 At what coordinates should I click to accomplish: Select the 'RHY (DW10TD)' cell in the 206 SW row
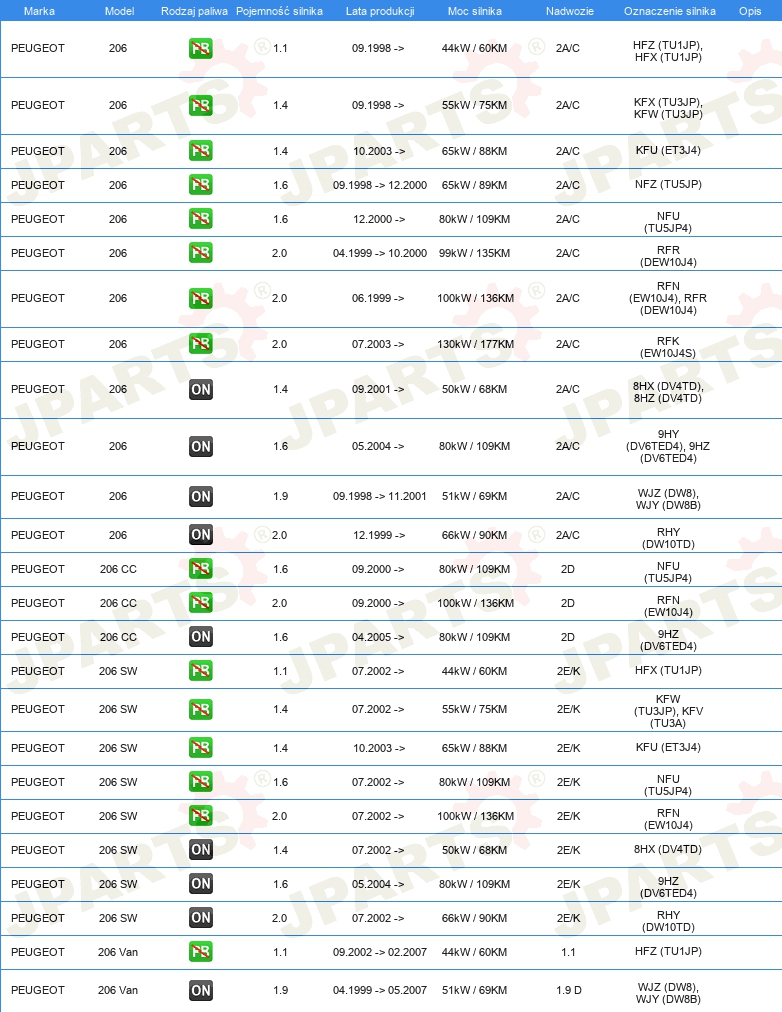[x=668, y=921]
